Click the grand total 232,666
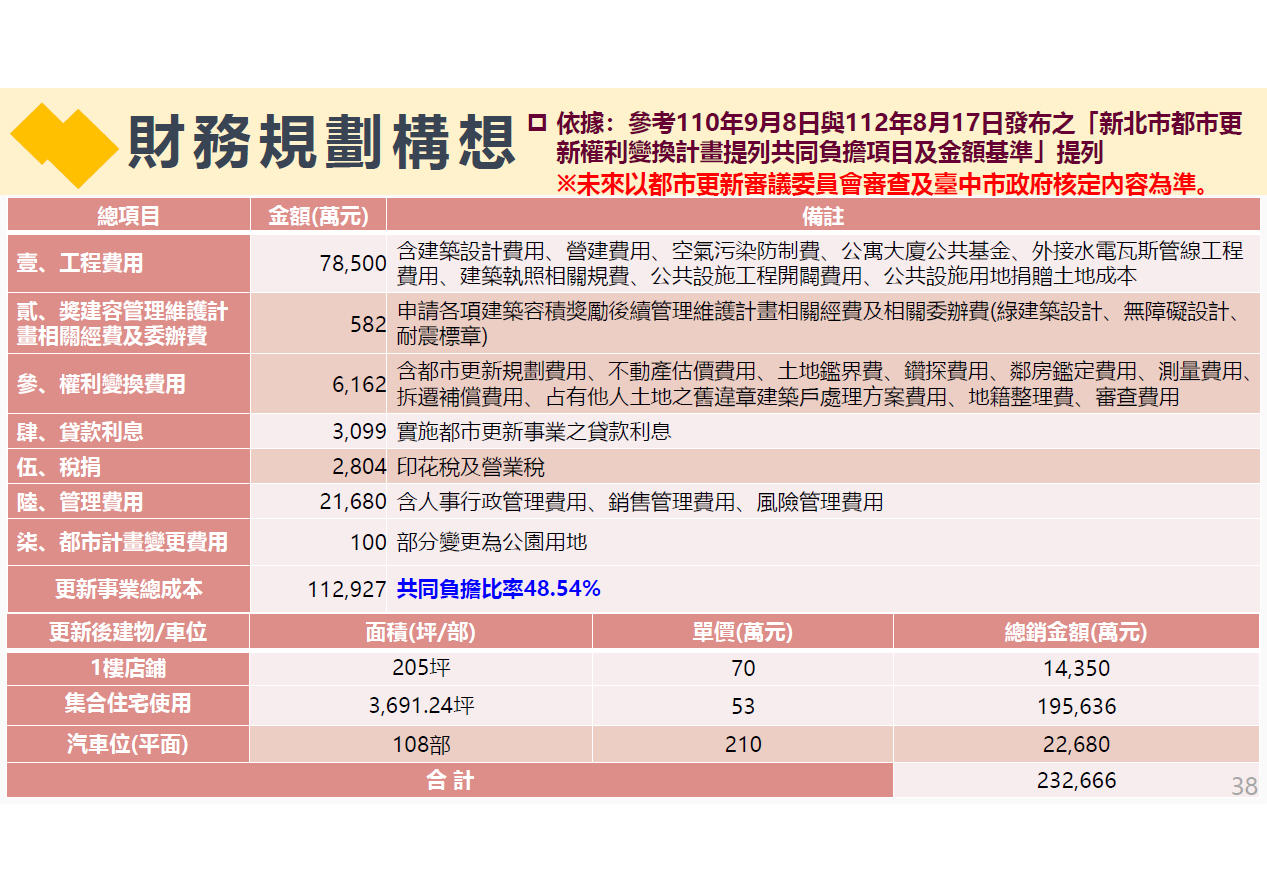This screenshot has width=1267, height=893. 1076,781
